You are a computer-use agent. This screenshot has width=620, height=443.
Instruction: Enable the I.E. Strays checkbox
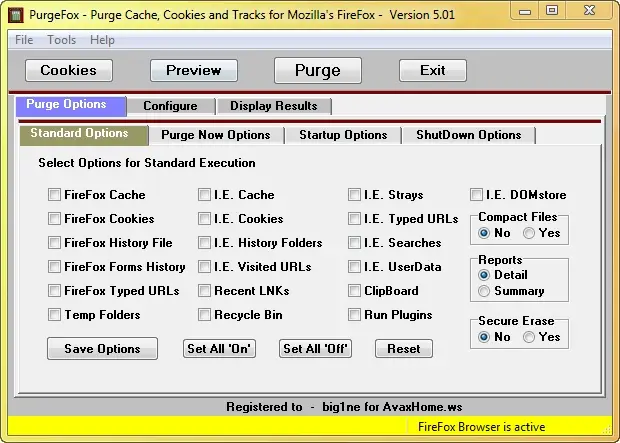pyautogui.click(x=354, y=195)
